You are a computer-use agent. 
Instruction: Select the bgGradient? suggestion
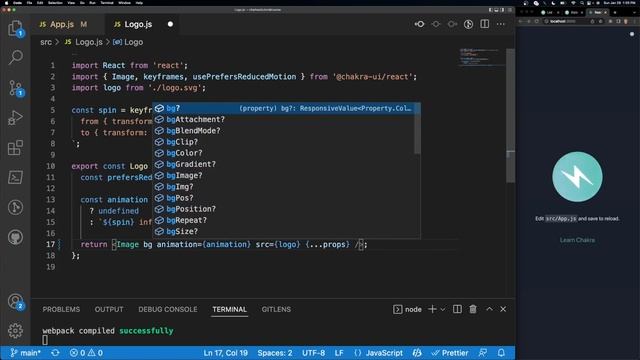(283, 164)
